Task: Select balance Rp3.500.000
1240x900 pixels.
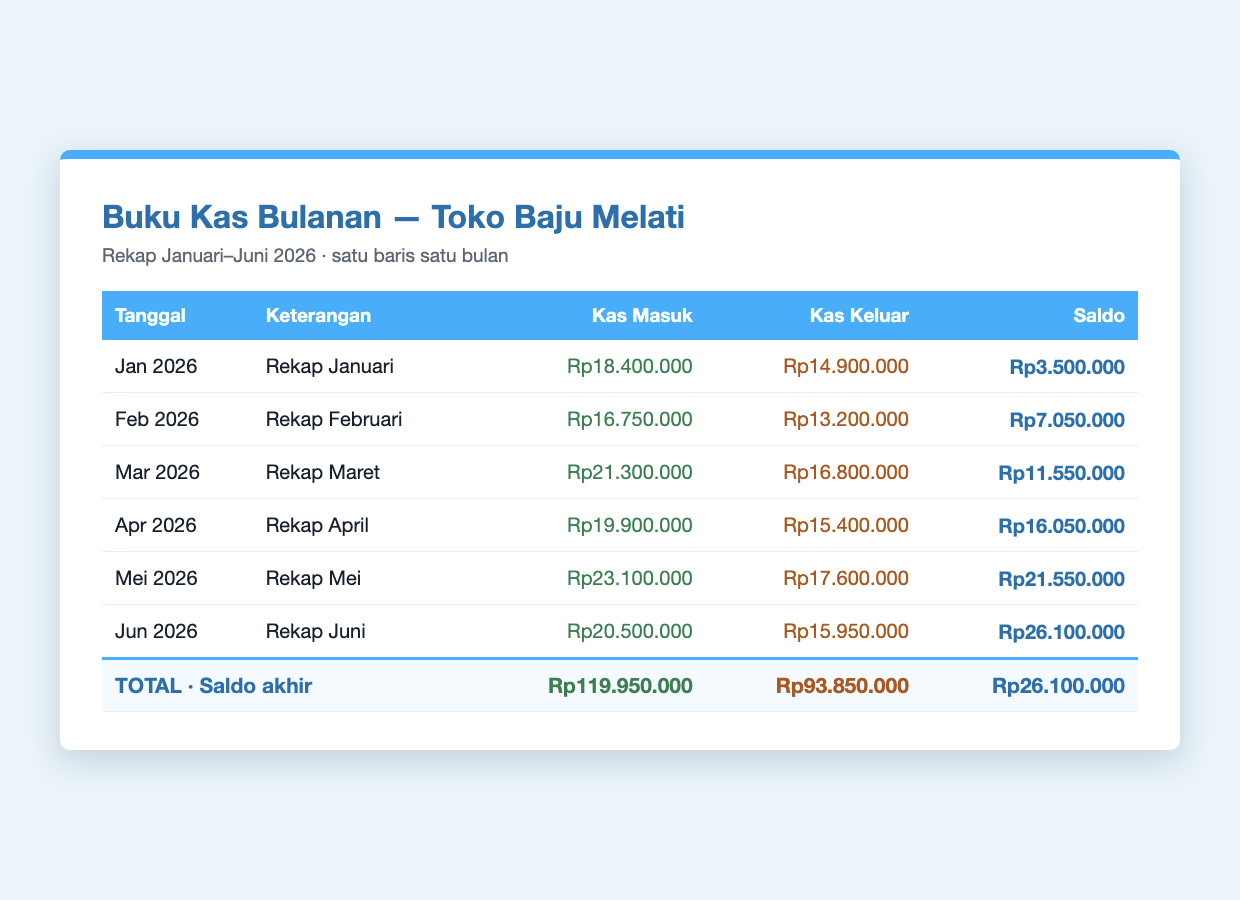Action: click(1068, 367)
